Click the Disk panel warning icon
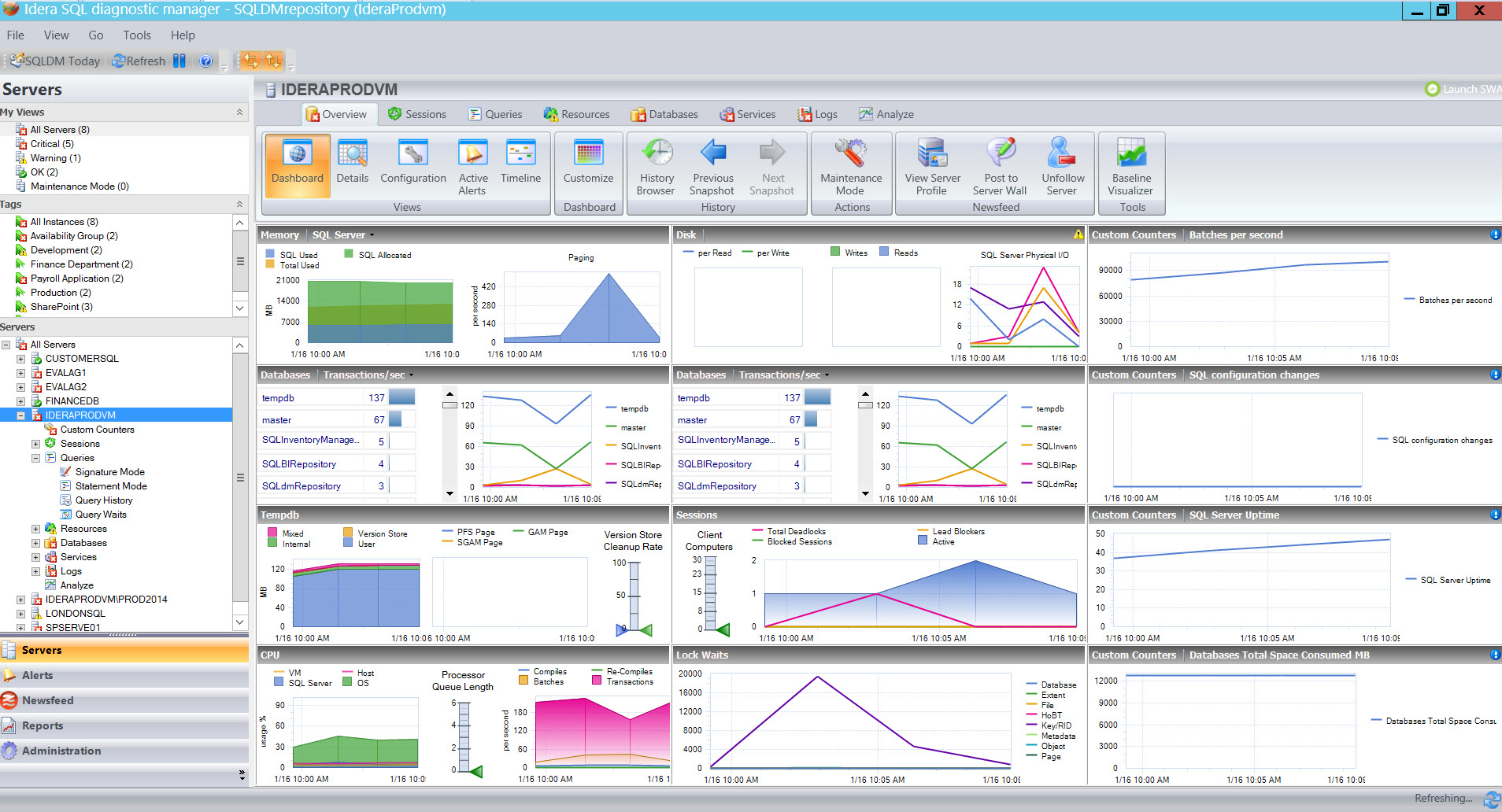1502x812 pixels. click(x=1078, y=234)
